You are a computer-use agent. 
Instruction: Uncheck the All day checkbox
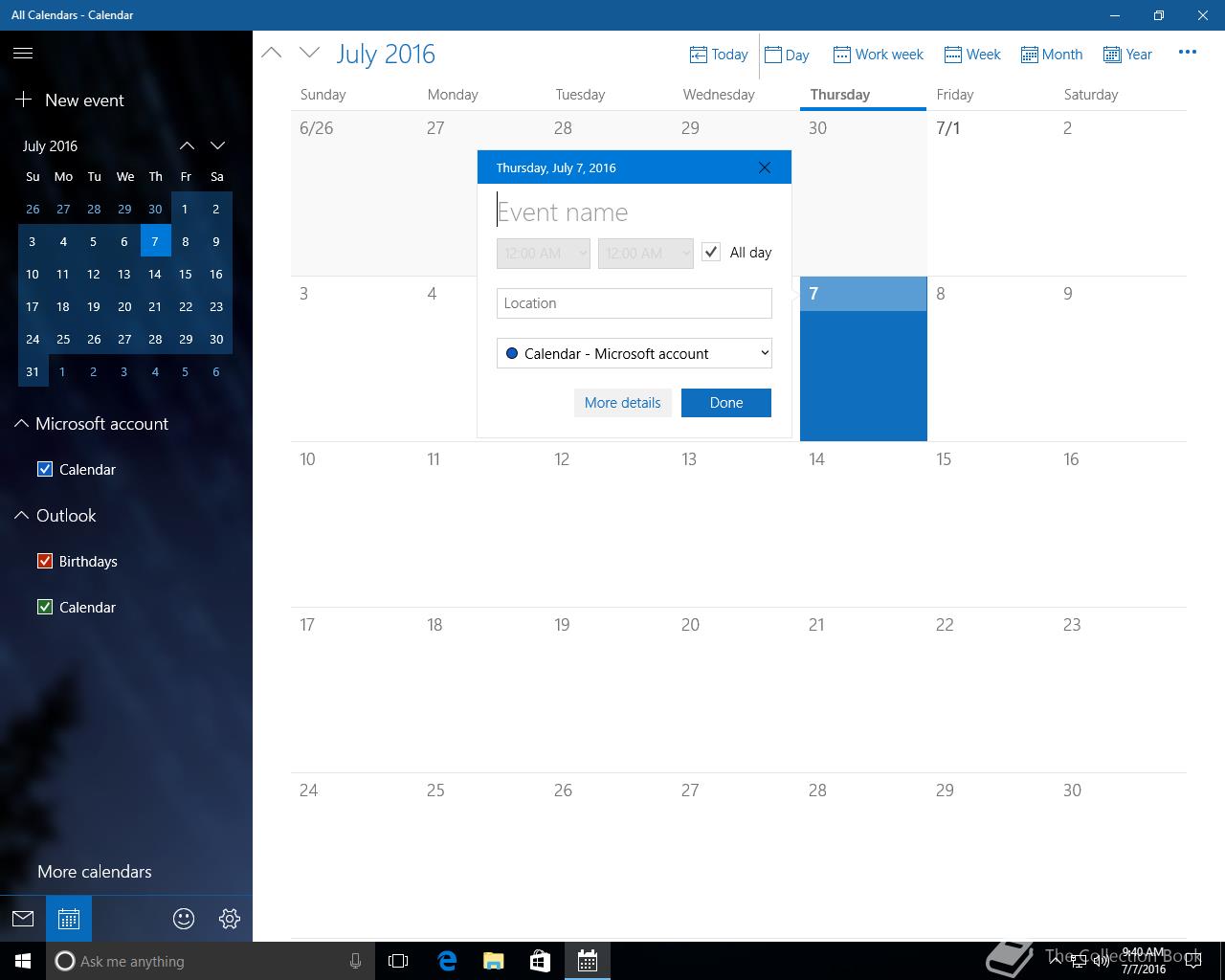[x=711, y=253]
